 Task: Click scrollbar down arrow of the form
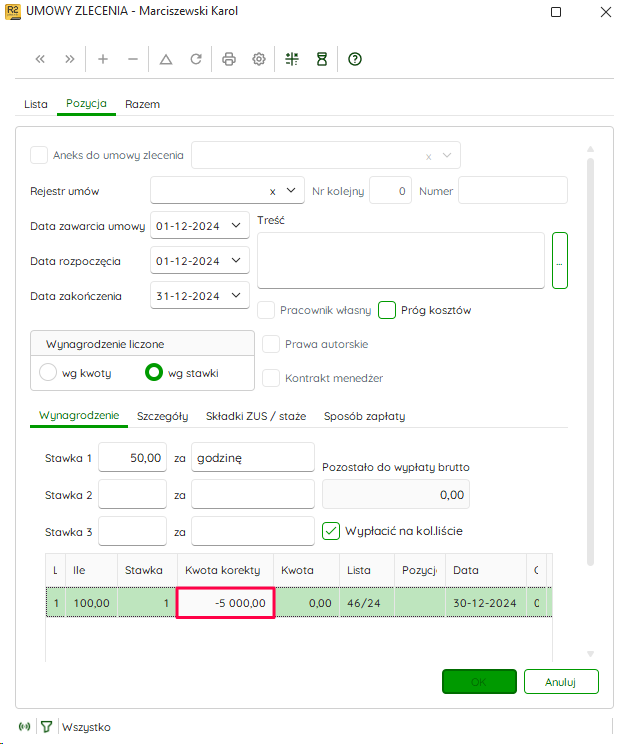tap(590, 654)
